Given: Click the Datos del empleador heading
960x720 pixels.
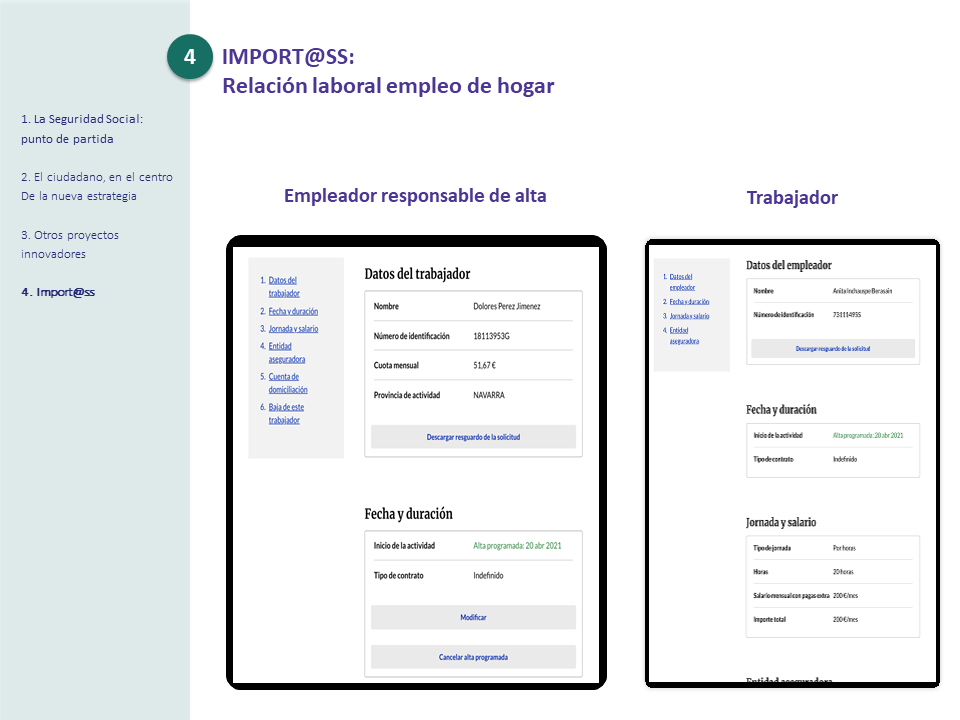Looking at the screenshot, I should click(789, 265).
